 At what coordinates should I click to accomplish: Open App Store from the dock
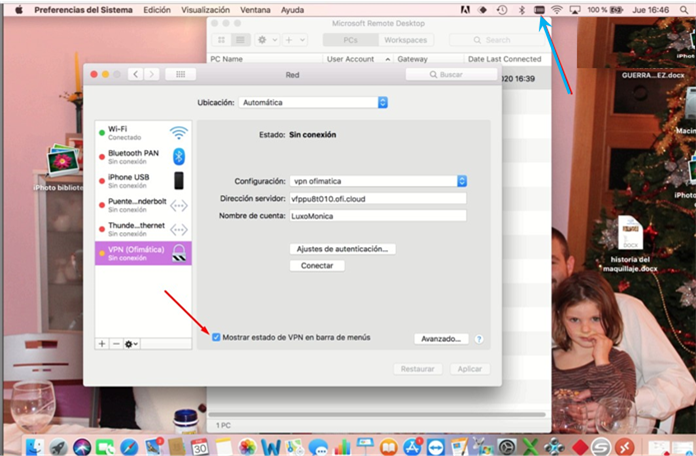point(412,446)
